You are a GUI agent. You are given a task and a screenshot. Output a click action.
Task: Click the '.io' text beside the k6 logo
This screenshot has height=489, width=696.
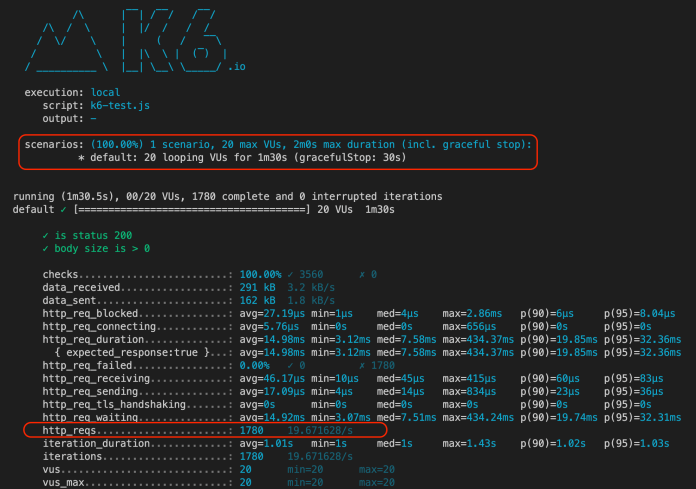click(x=237, y=67)
